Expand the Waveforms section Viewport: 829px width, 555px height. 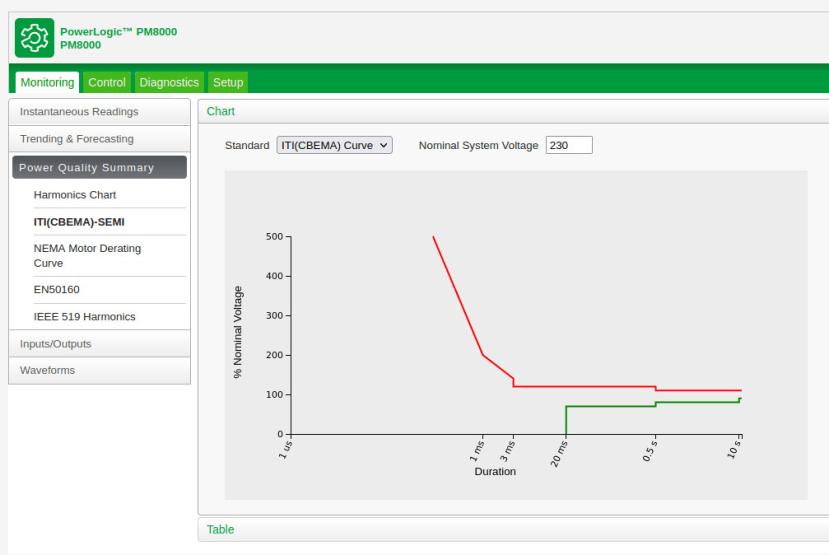click(x=99, y=371)
